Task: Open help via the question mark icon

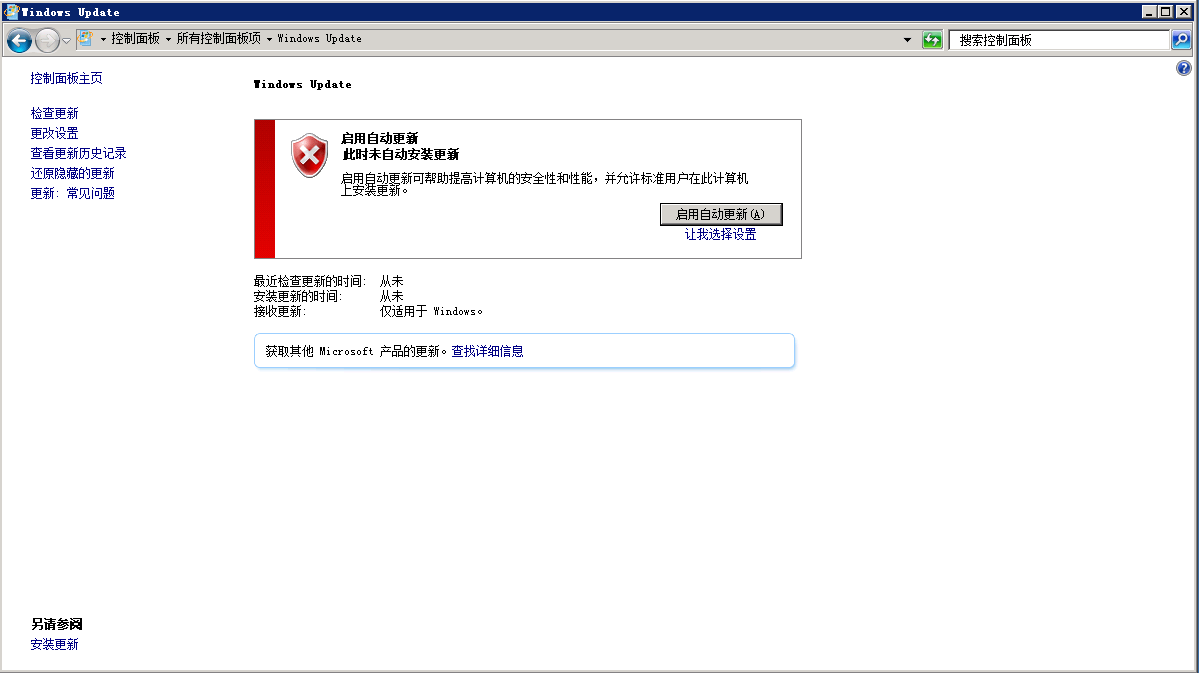Action: 1184,67
